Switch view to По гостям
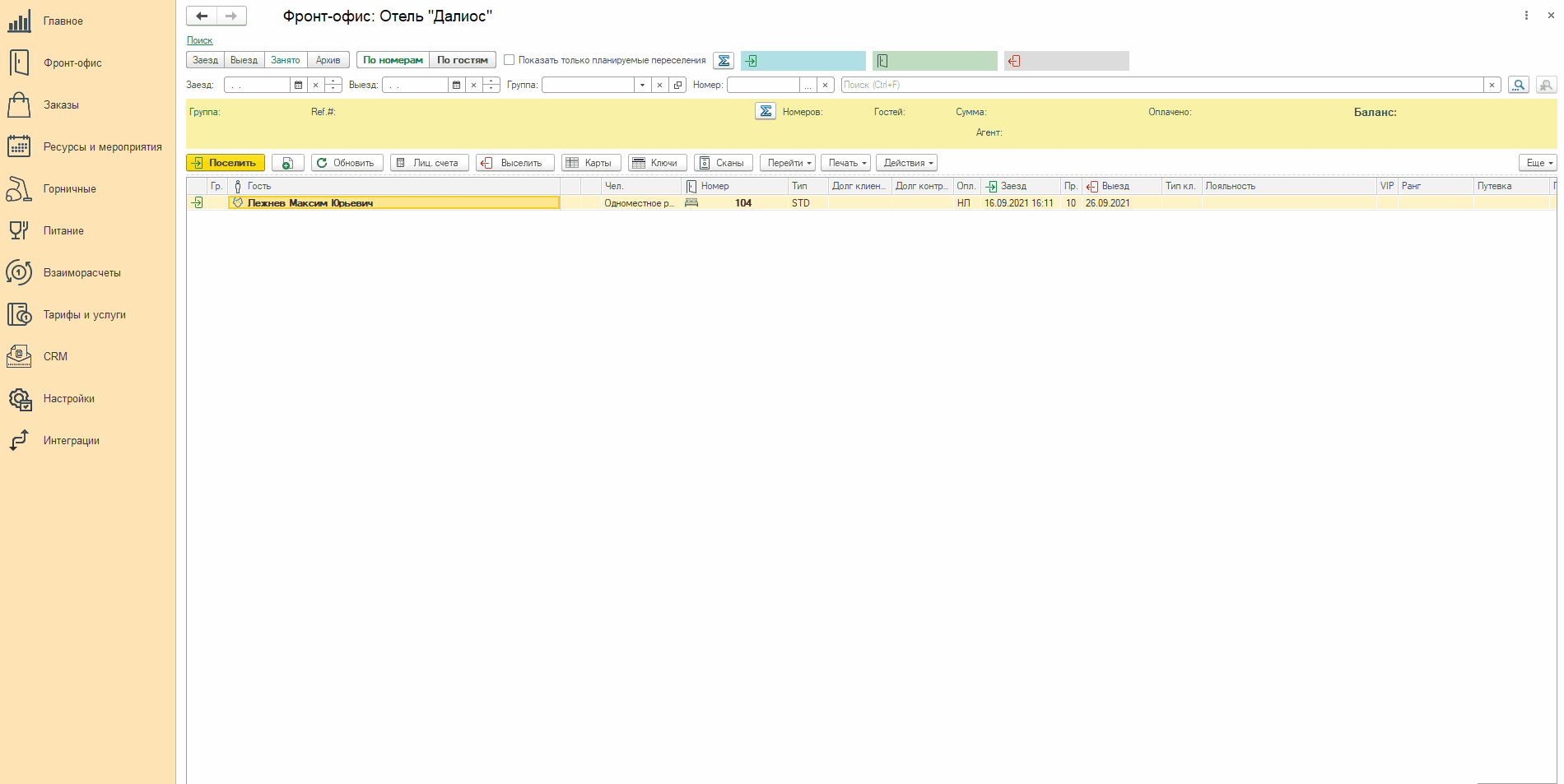The width and height of the screenshot is (1564, 784). pyautogui.click(x=462, y=60)
